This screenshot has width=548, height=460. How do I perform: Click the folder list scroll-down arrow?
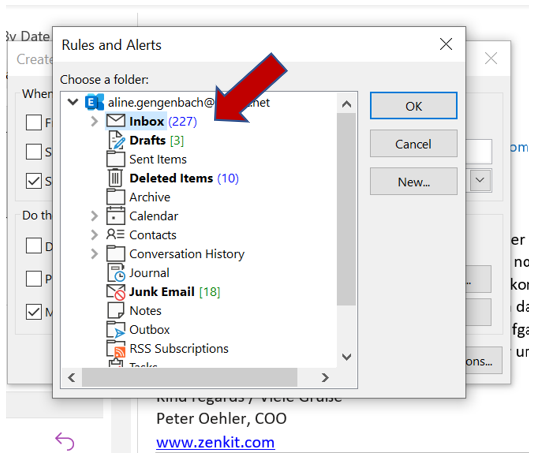[346, 357]
